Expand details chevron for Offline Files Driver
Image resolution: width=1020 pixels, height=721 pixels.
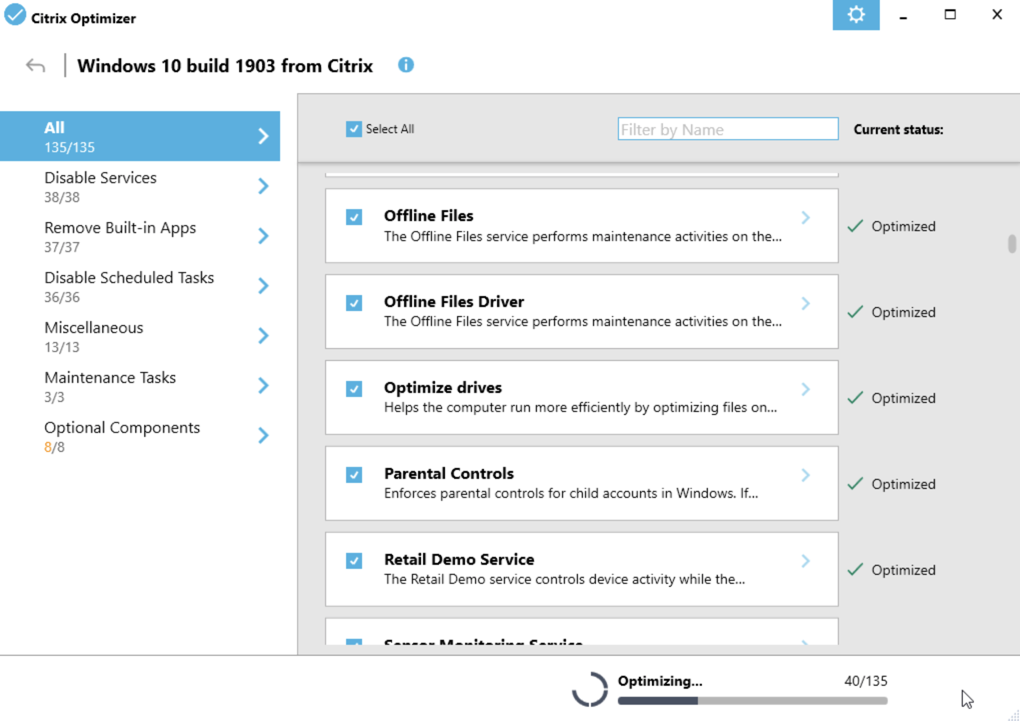click(805, 303)
